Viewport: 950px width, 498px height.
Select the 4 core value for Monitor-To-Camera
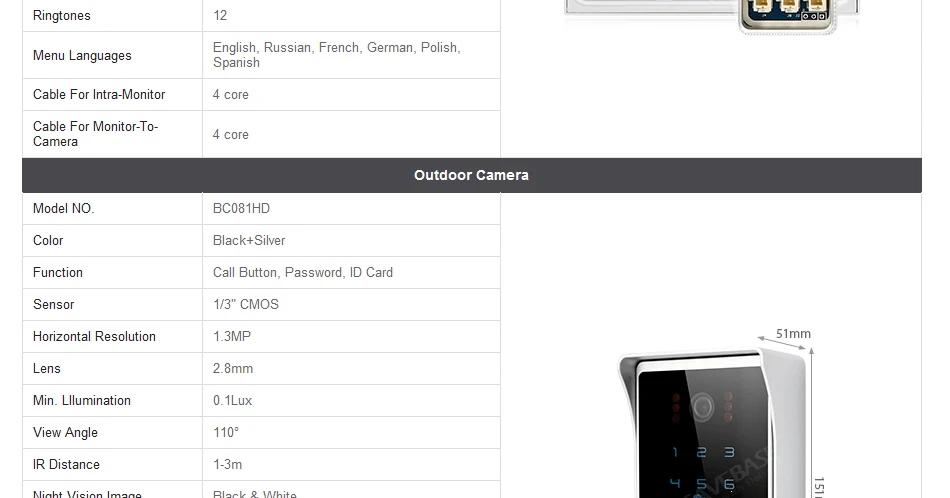(x=230, y=134)
